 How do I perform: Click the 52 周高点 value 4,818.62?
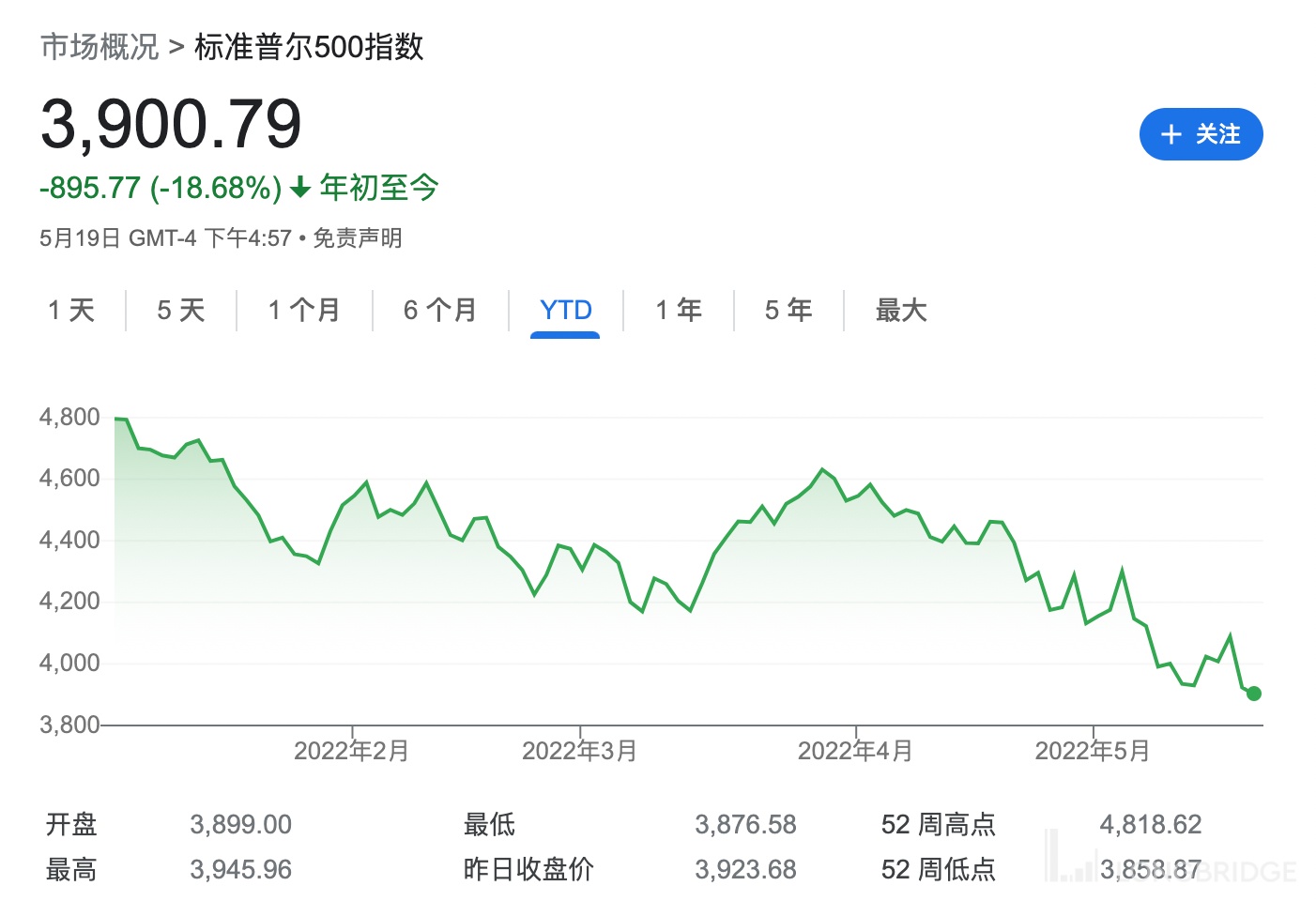click(1151, 824)
